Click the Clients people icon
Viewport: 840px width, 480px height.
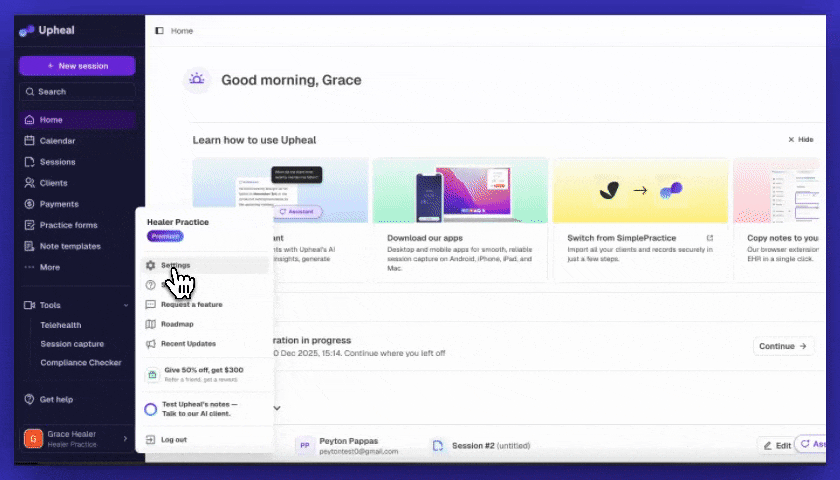(x=29, y=183)
